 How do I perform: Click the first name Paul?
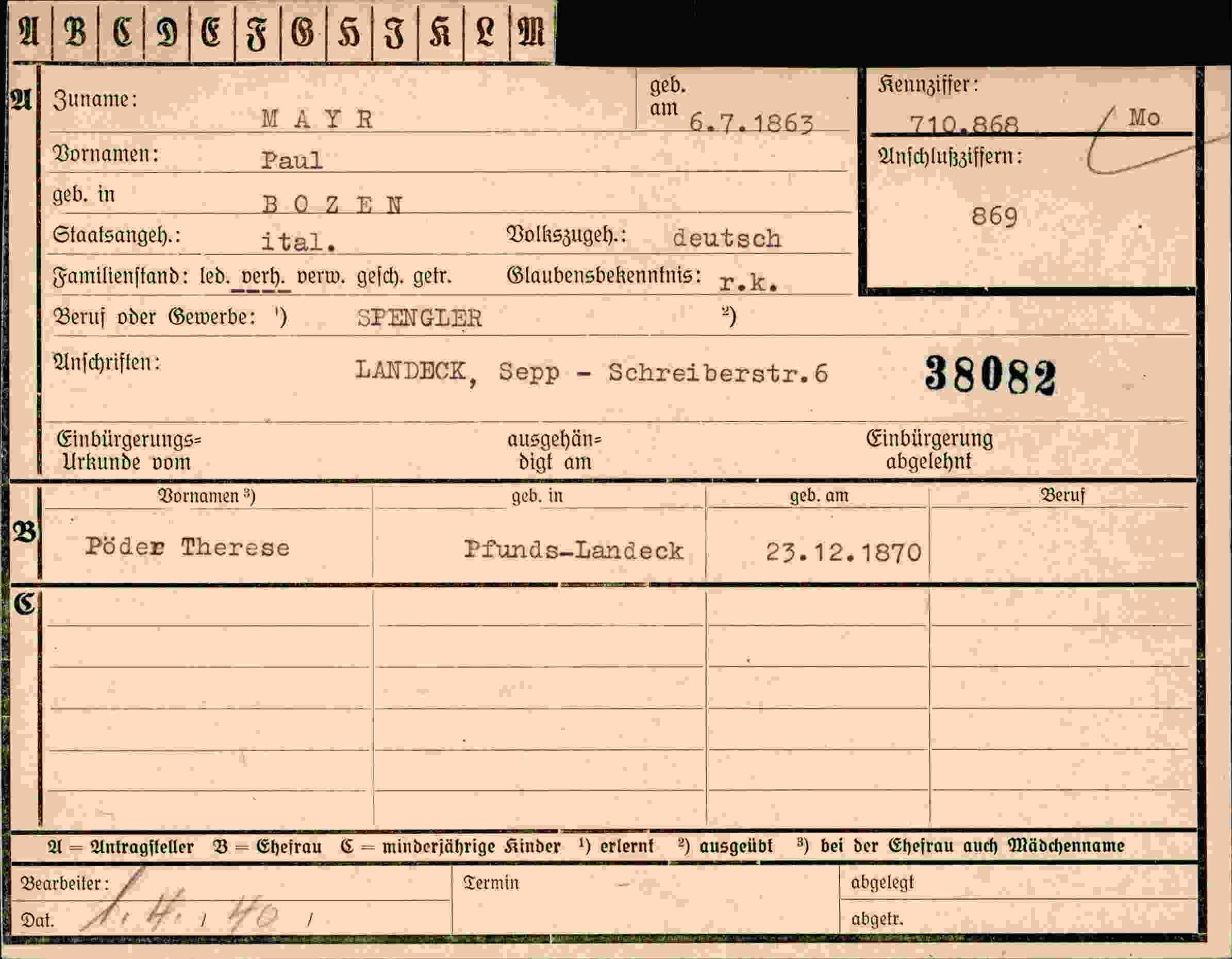(292, 160)
